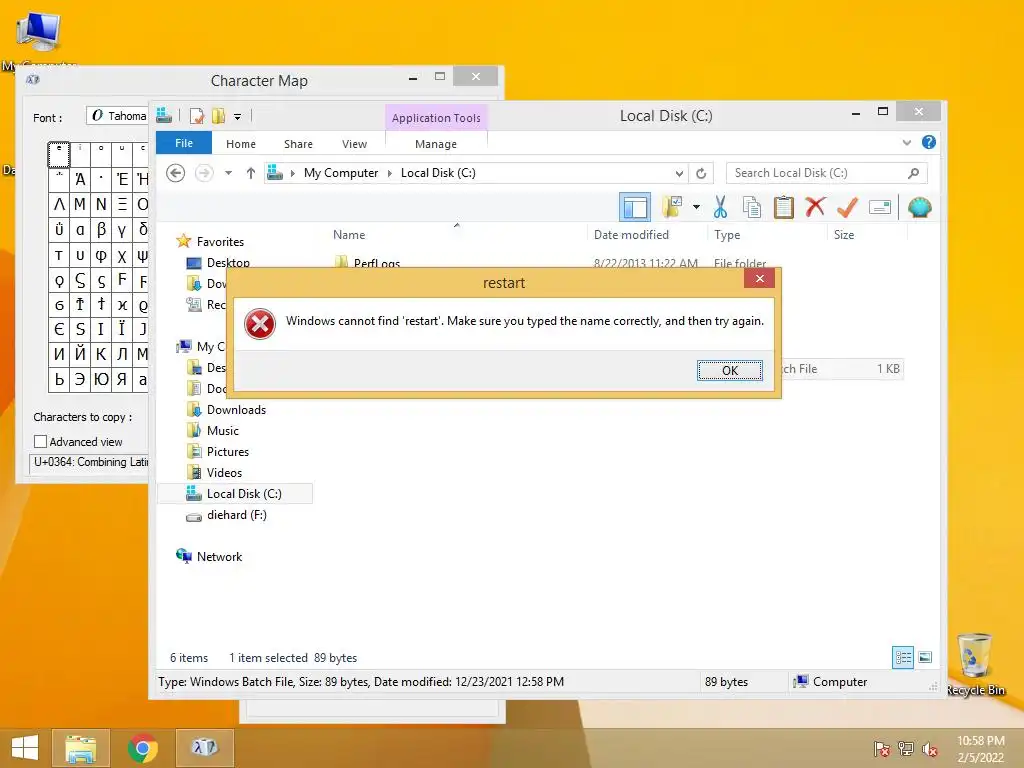This screenshot has width=1024, height=768.
Task: Click Application Tools contextual tab header
Action: [436, 118]
